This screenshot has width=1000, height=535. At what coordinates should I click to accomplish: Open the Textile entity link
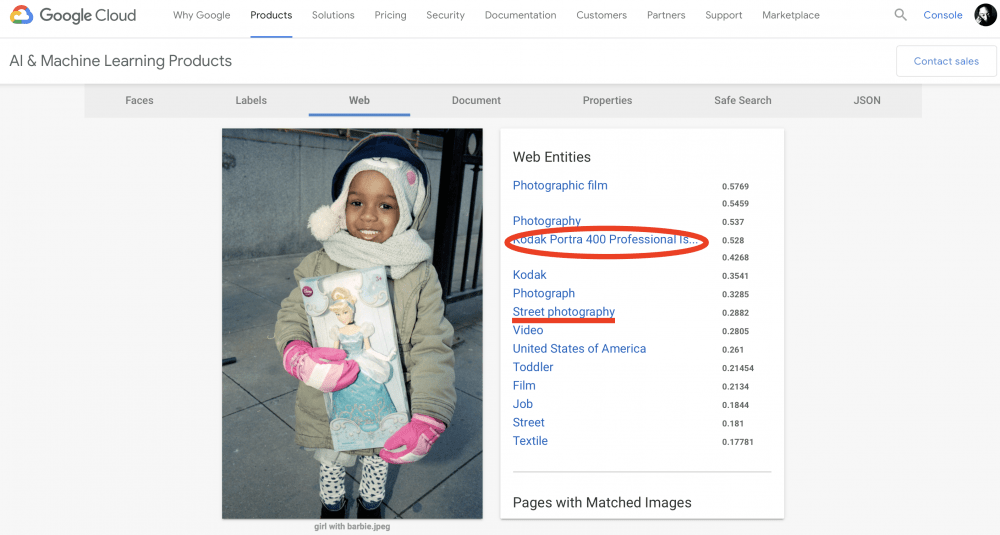(x=530, y=441)
